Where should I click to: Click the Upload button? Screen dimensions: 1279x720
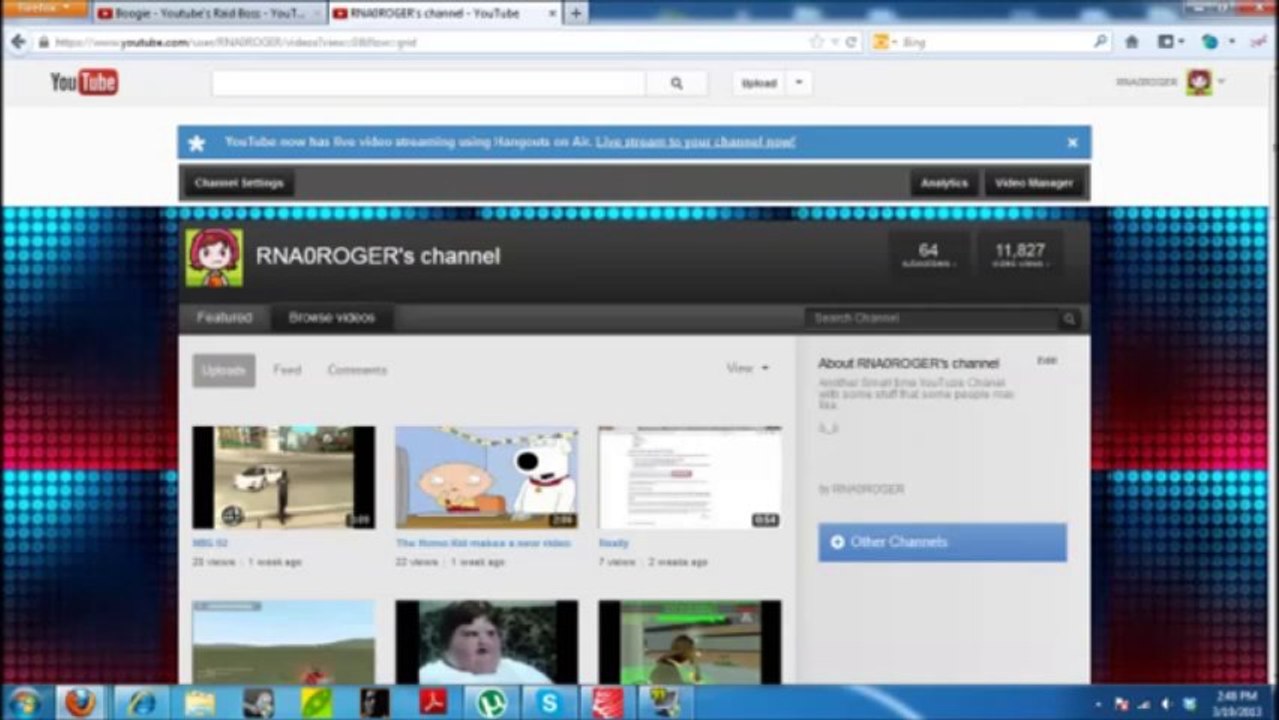[759, 84]
